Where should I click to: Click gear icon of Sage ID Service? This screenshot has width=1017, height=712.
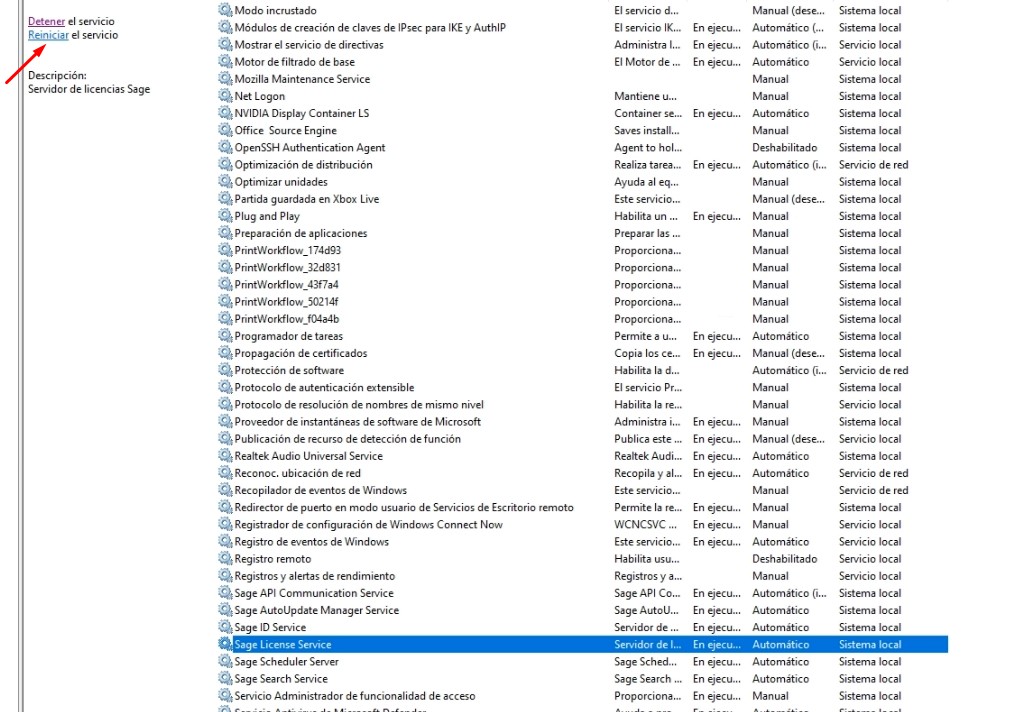[224, 627]
